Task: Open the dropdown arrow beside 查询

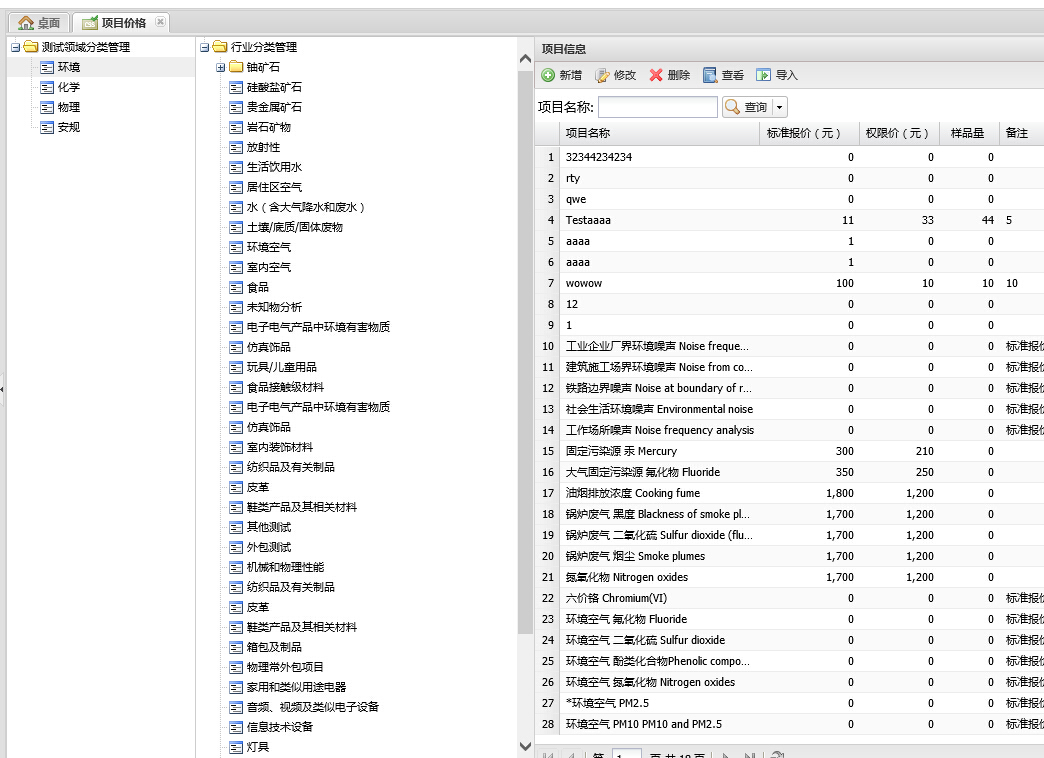Action: click(x=780, y=107)
